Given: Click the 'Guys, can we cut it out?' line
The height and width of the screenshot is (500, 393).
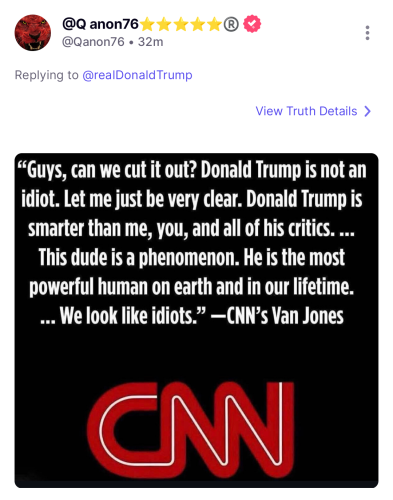Looking at the screenshot, I should point(108,170).
